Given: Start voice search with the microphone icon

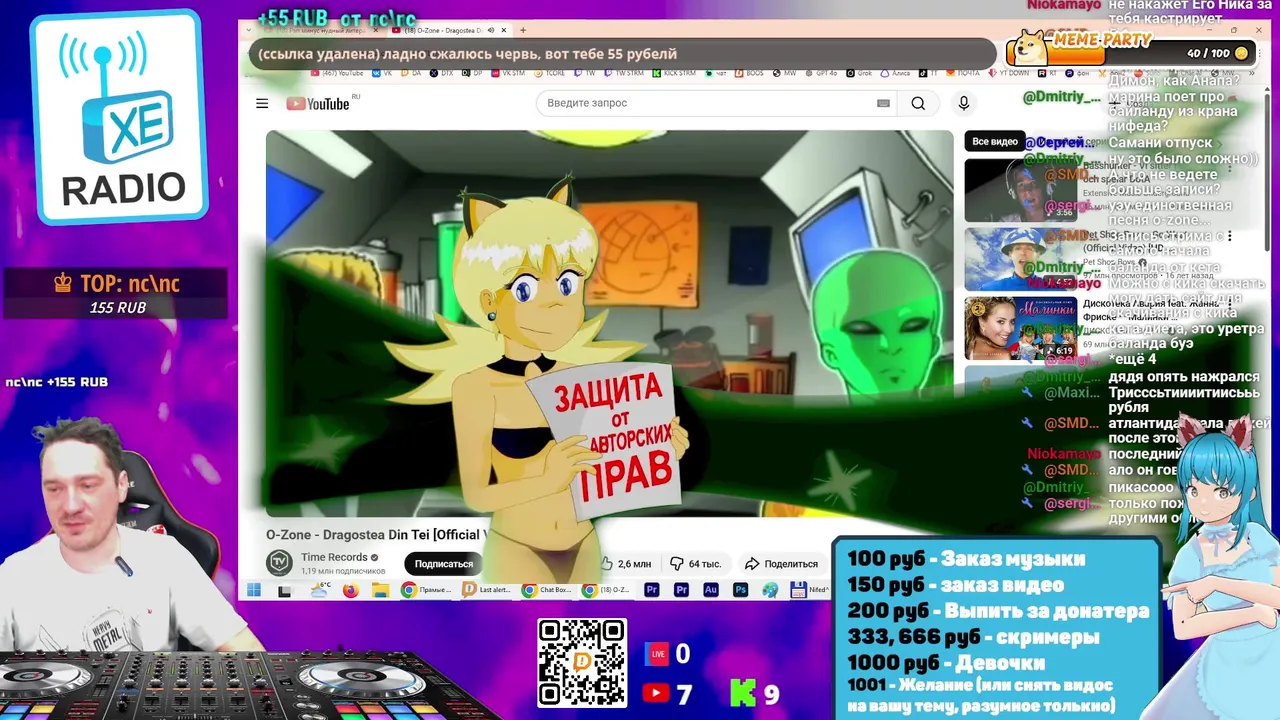Looking at the screenshot, I should click(x=964, y=103).
